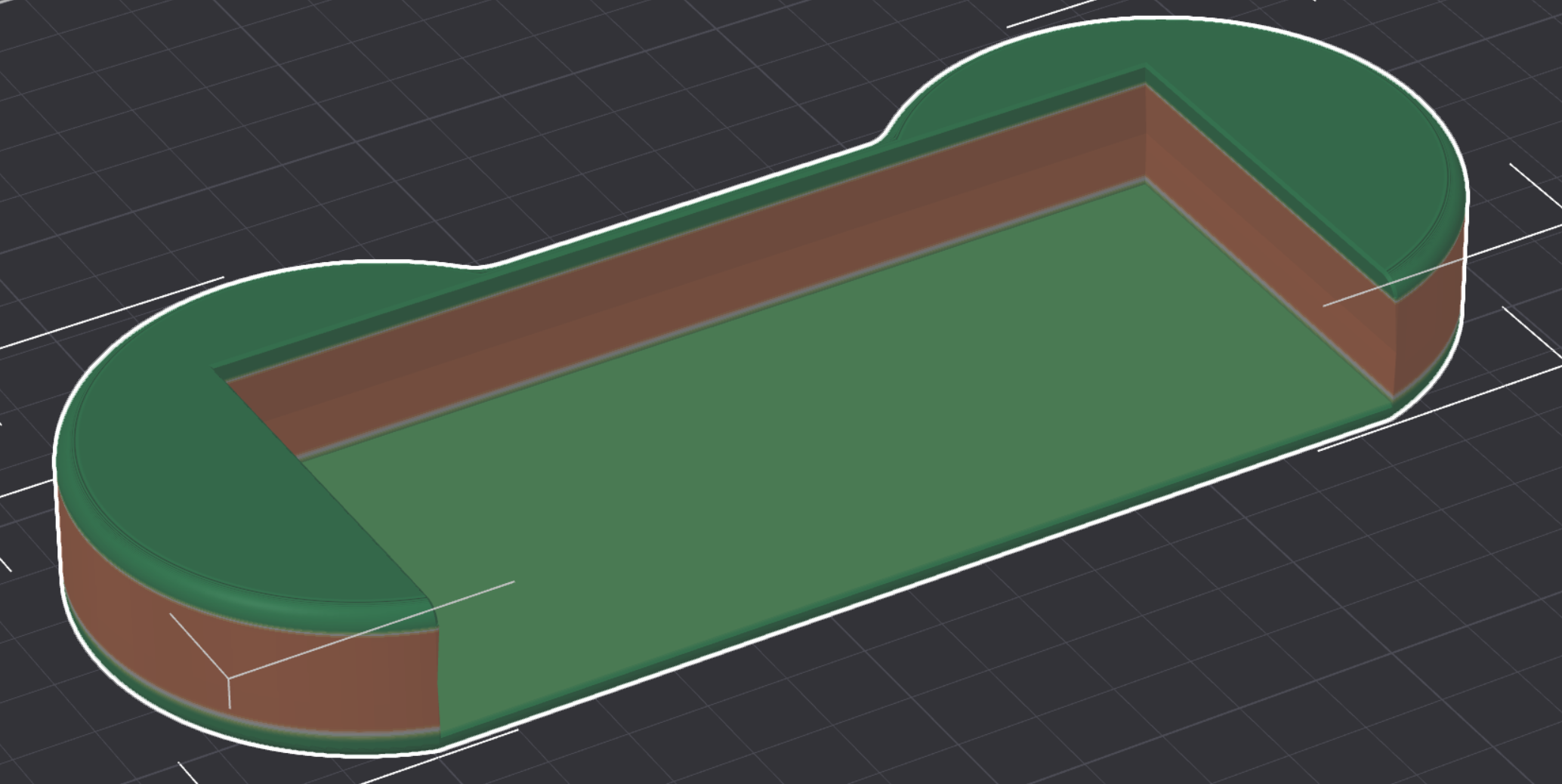Click the back-left inner corner of pocket
Screen dimensions: 1562x784
[301, 458]
